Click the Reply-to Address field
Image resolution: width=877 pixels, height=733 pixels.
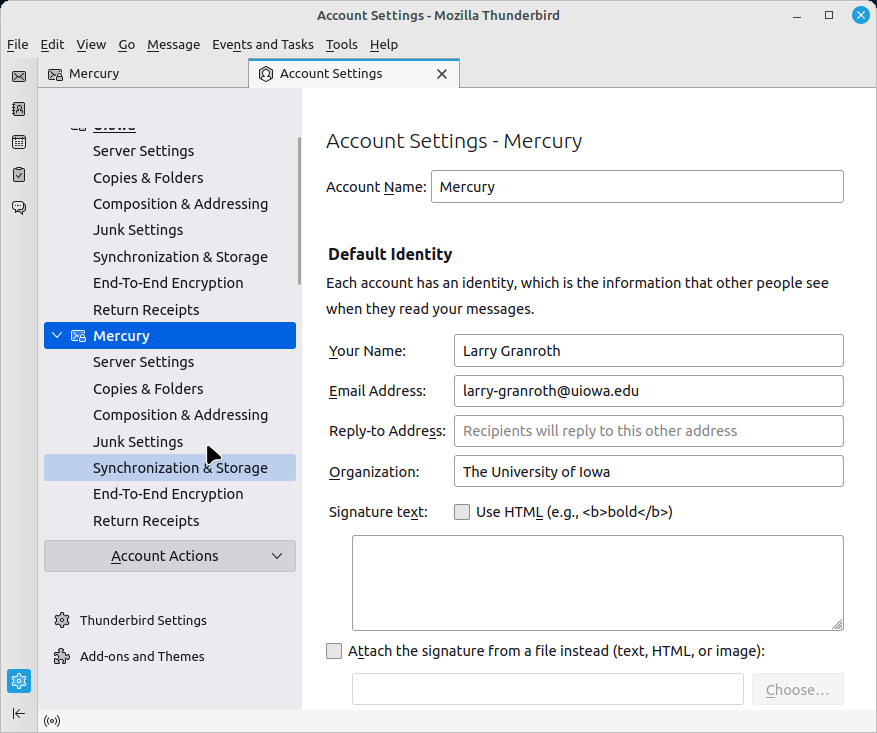click(x=648, y=431)
